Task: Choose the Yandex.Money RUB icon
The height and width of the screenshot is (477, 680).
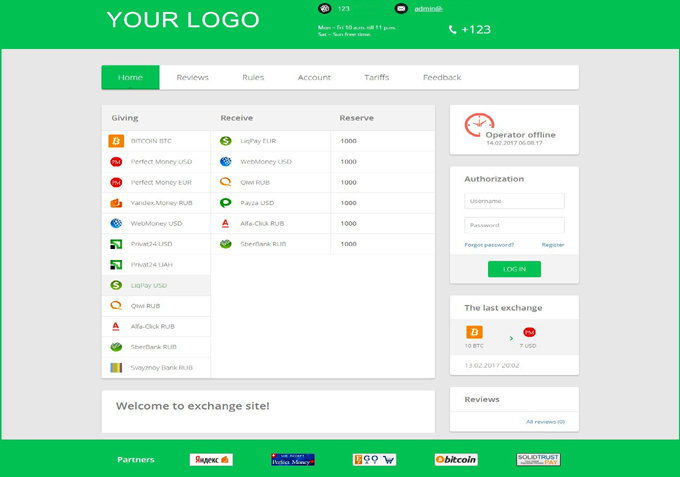Action: [116, 203]
